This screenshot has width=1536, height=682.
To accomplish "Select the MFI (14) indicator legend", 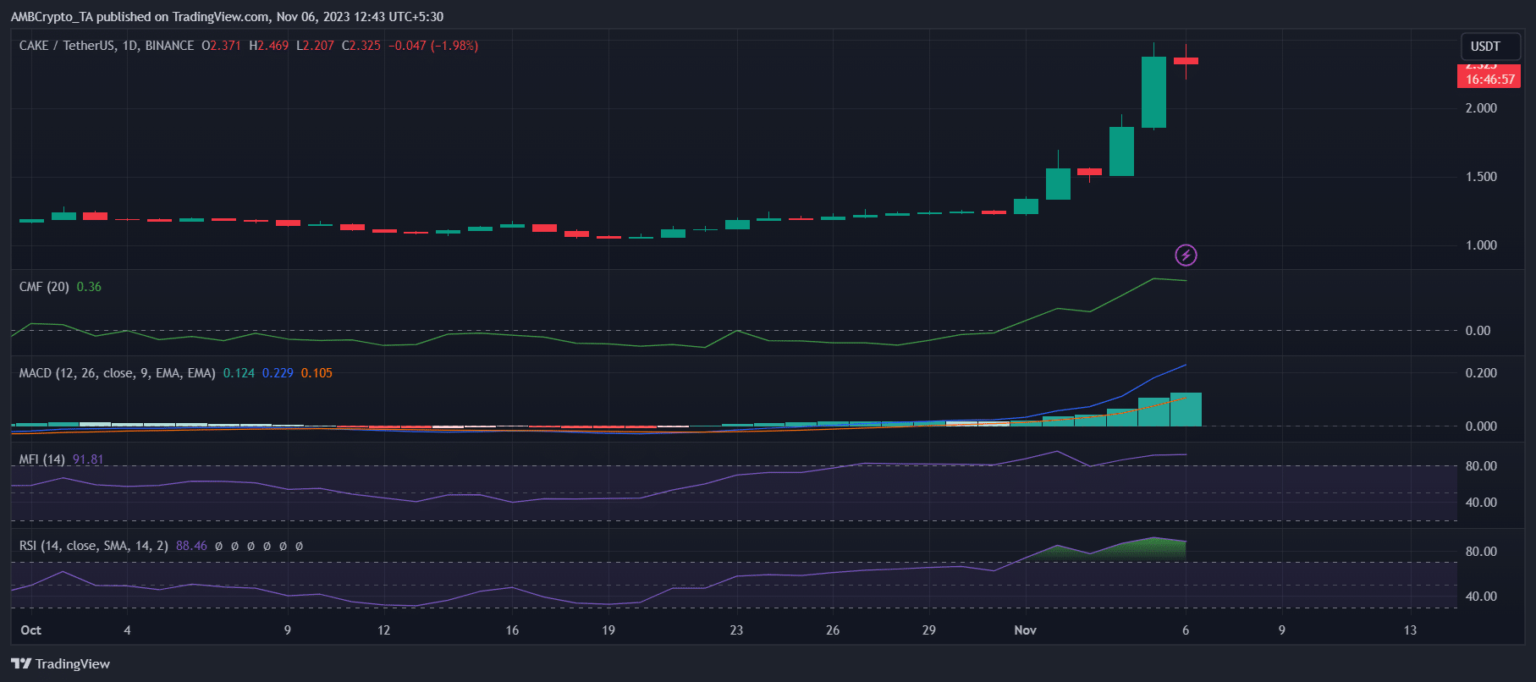I will [x=43, y=459].
